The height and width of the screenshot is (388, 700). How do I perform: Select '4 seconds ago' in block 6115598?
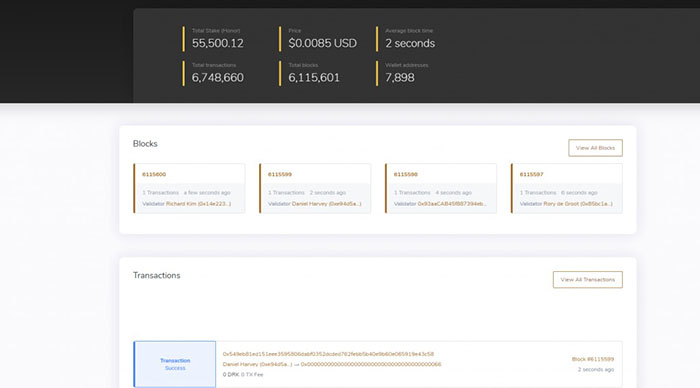454,192
